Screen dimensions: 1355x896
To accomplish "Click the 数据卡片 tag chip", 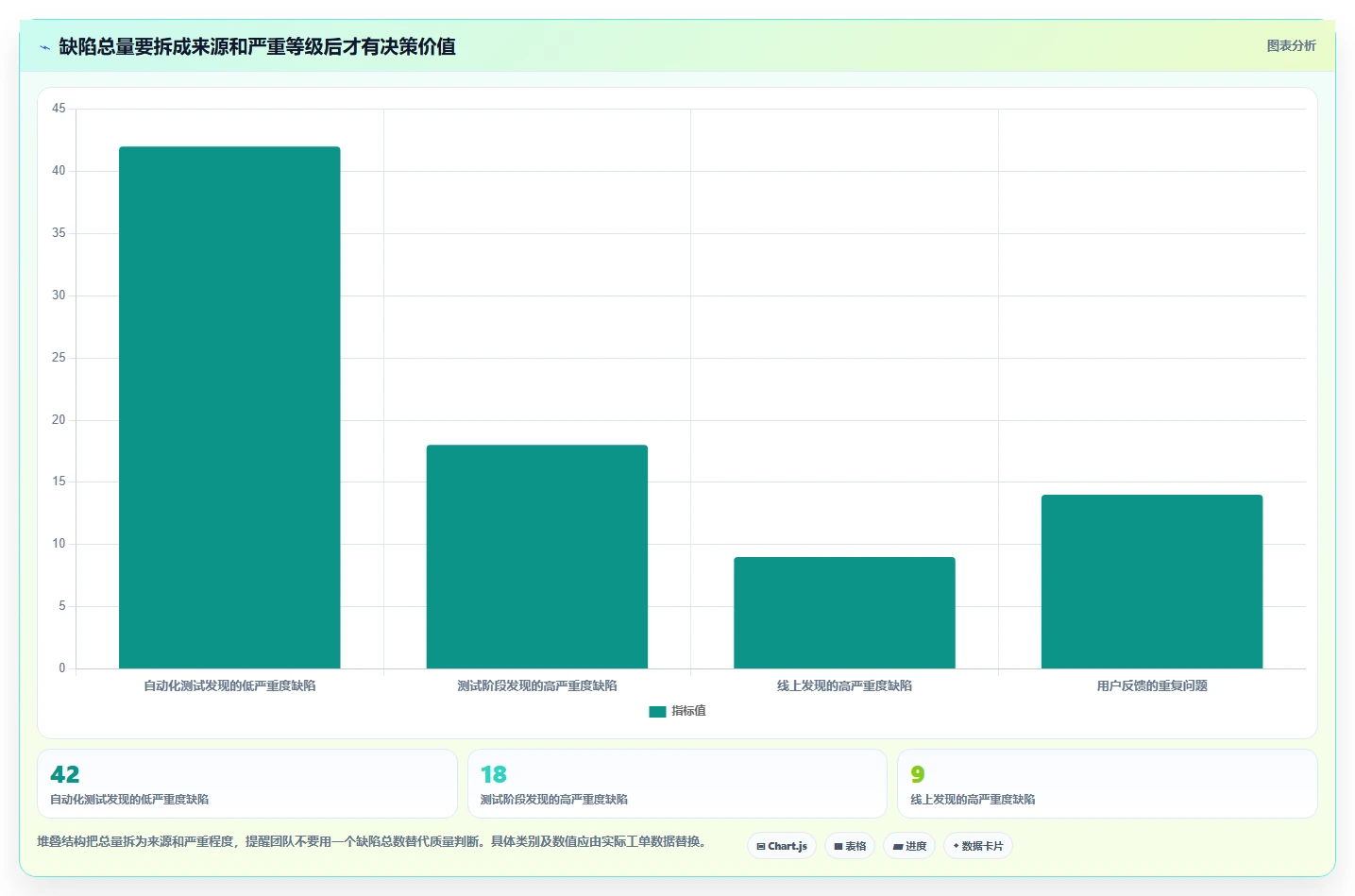I will (x=977, y=846).
